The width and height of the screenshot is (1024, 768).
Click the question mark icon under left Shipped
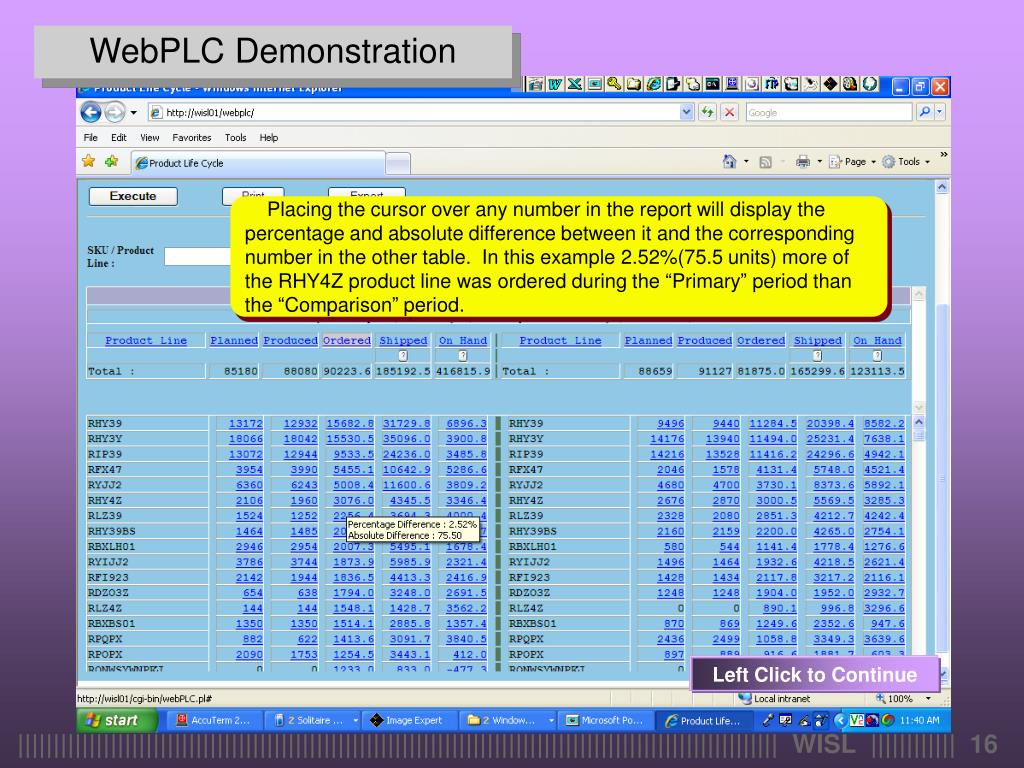403,356
